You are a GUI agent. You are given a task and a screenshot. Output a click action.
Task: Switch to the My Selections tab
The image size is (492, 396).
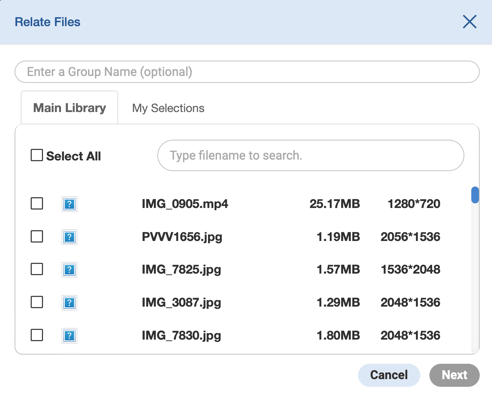pyautogui.click(x=168, y=108)
